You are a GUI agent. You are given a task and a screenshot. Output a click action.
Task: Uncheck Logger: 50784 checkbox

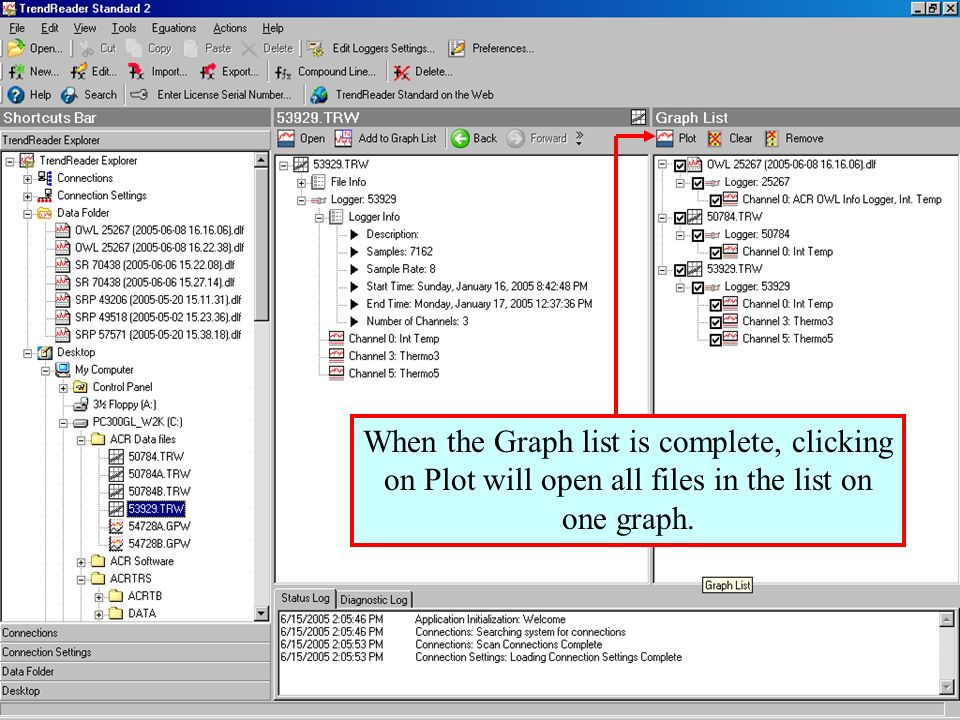pyautogui.click(x=697, y=235)
